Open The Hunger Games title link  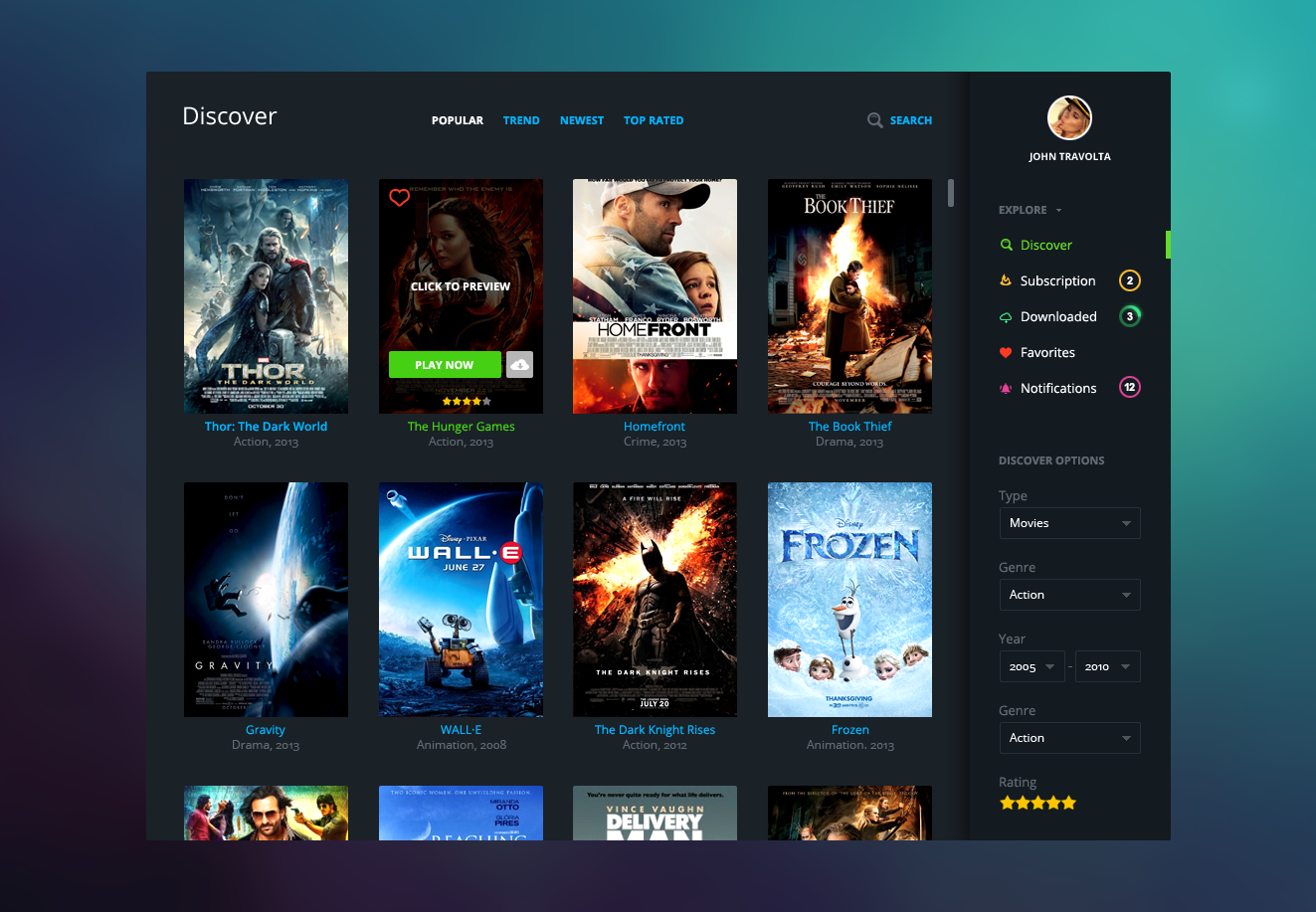click(x=461, y=426)
